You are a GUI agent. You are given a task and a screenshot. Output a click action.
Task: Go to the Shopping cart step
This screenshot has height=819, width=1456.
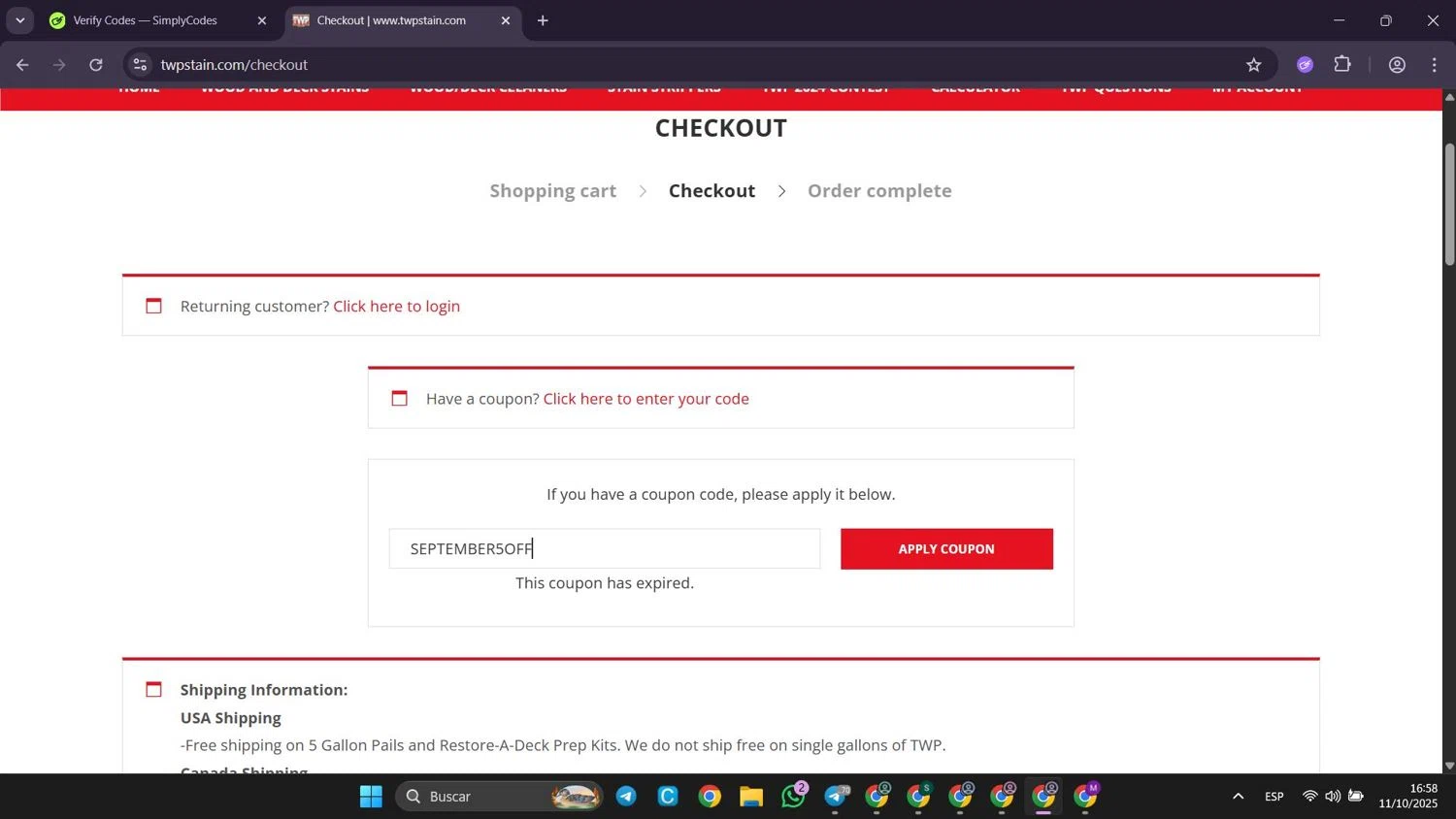[x=552, y=191]
